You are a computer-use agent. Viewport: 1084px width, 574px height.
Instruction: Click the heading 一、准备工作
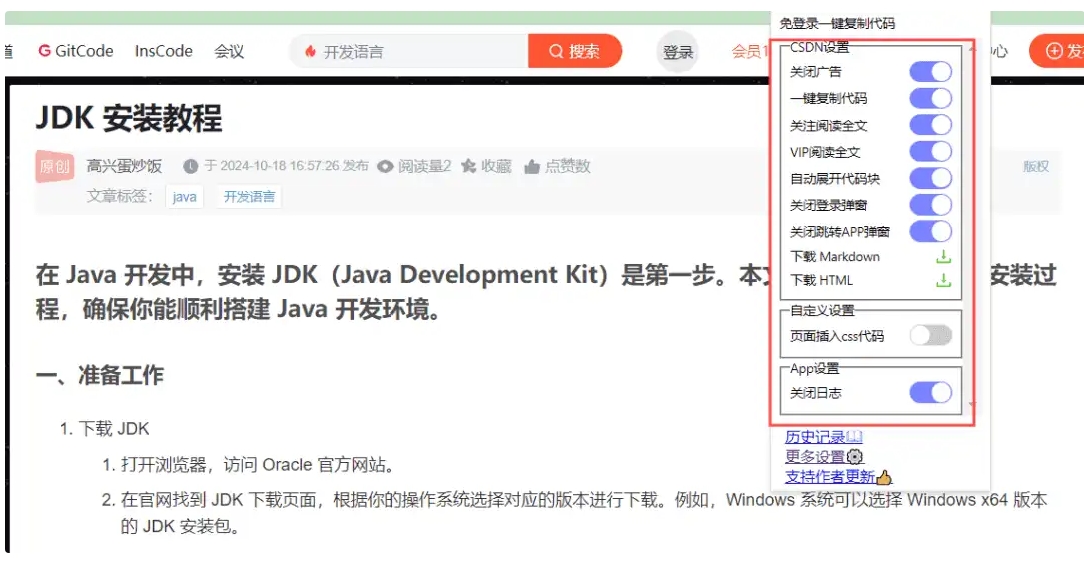[x=100, y=376]
